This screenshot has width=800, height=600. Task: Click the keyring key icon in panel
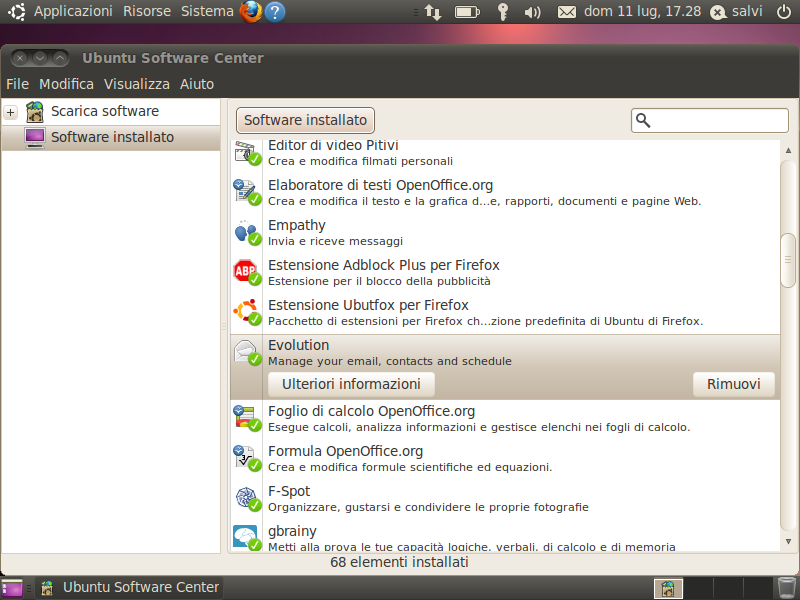tap(503, 12)
